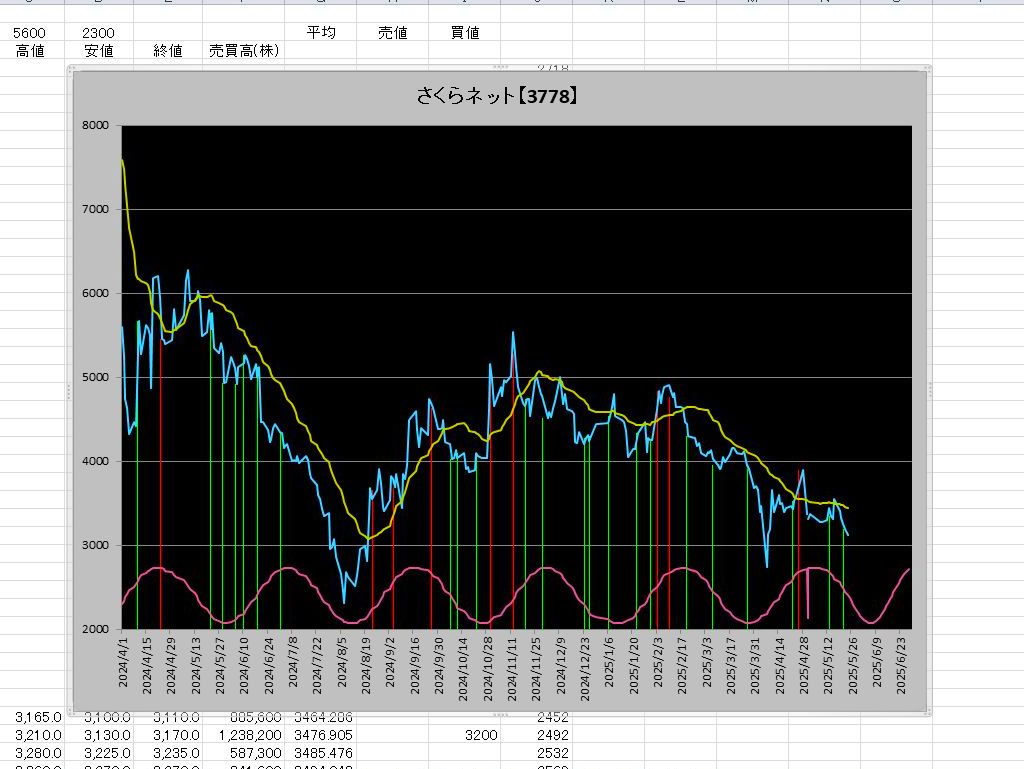The height and width of the screenshot is (769, 1024).
Task: Click the 2000 y-axis label
Action: pyautogui.click(x=95, y=629)
